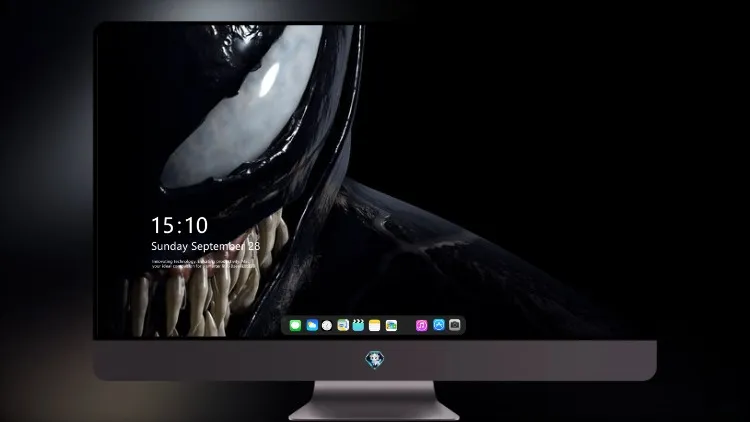Screen dimensions: 750x422
Task: Open the Clock app in the dock
Action: tap(327, 325)
